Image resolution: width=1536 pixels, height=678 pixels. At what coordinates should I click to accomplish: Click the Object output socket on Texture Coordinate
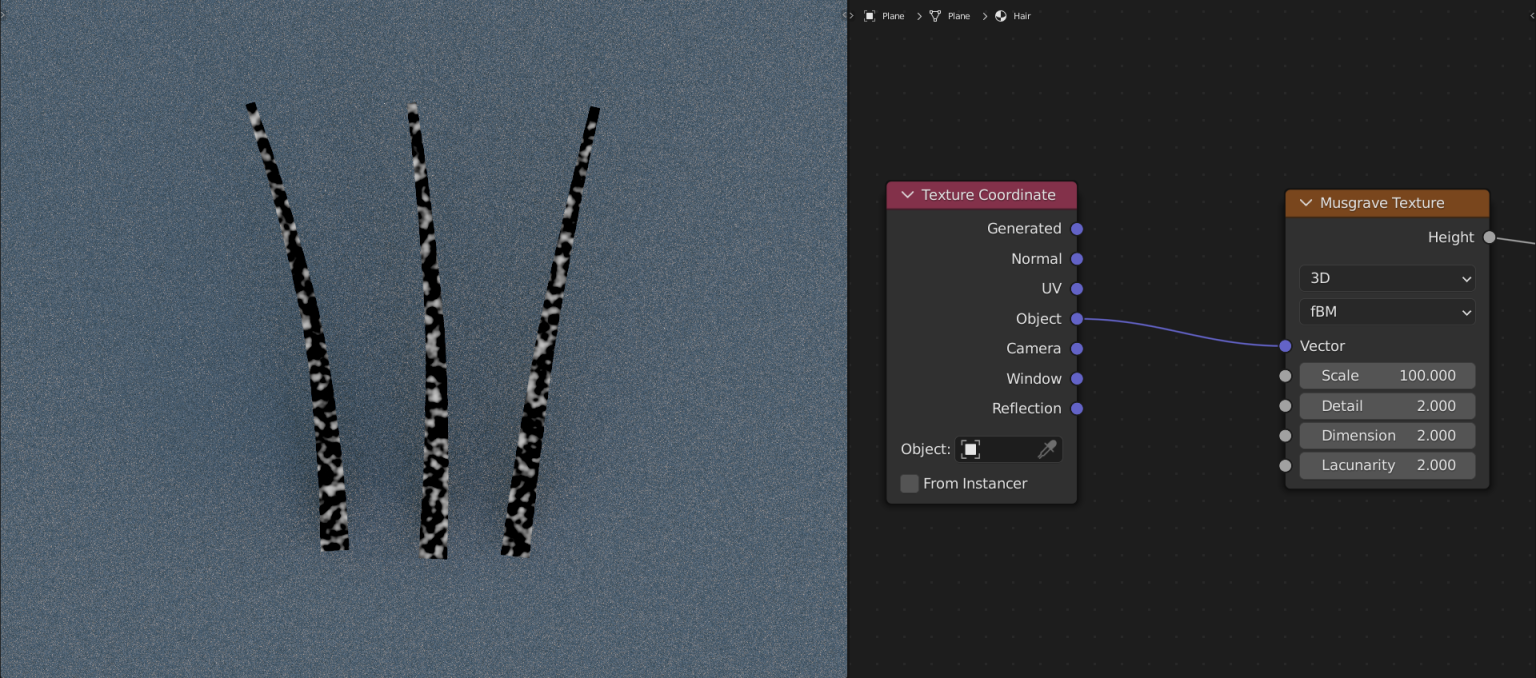click(x=1077, y=318)
